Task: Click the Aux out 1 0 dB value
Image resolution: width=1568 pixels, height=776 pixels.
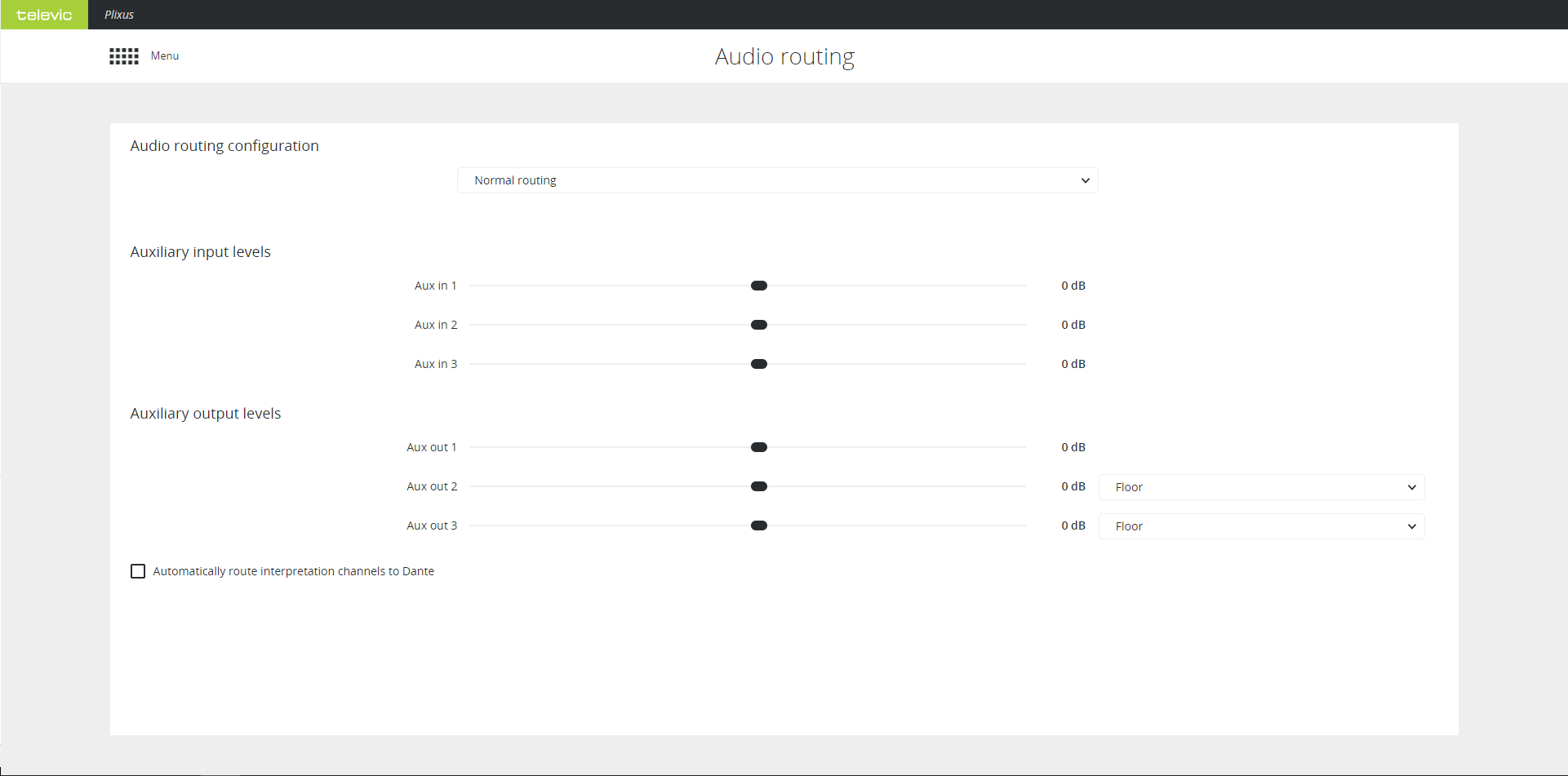Action: click(1073, 447)
